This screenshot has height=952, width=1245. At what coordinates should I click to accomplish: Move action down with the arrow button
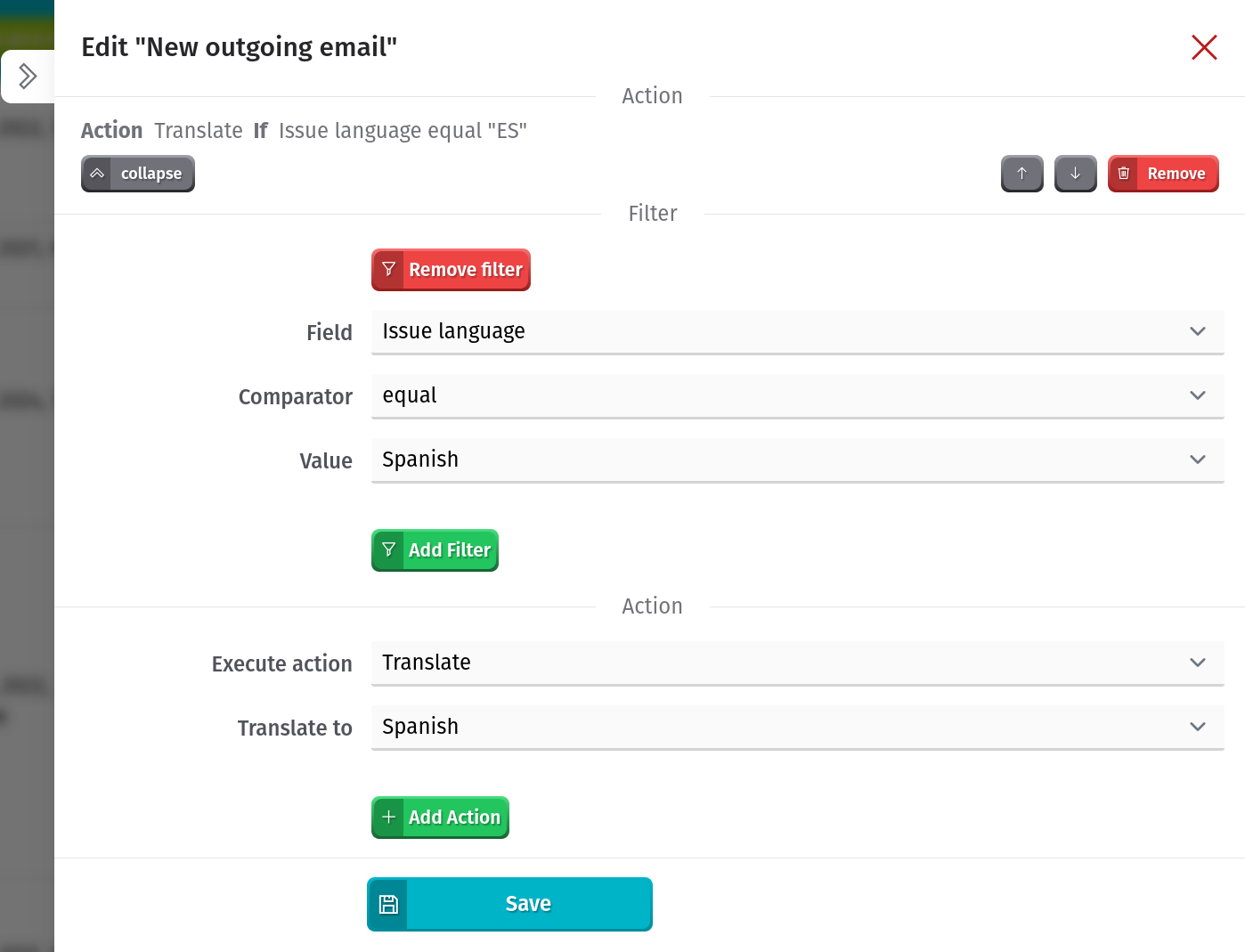pos(1076,174)
